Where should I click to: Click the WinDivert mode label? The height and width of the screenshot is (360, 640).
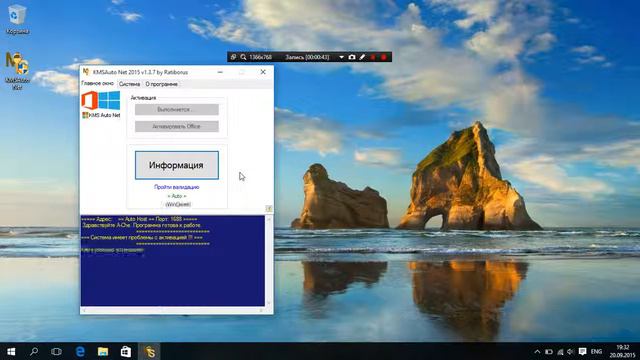(x=178, y=204)
